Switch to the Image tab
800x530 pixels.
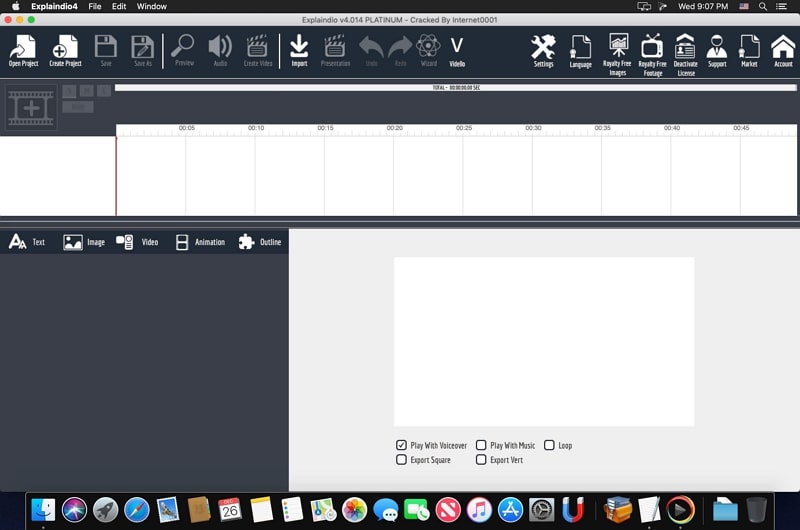[84, 242]
